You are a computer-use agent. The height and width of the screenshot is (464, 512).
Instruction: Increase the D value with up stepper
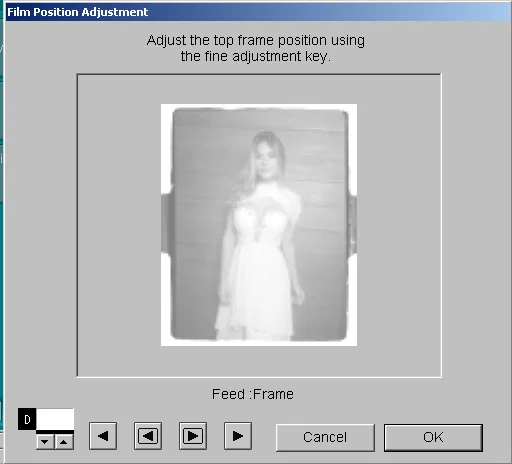click(x=64, y=442)
